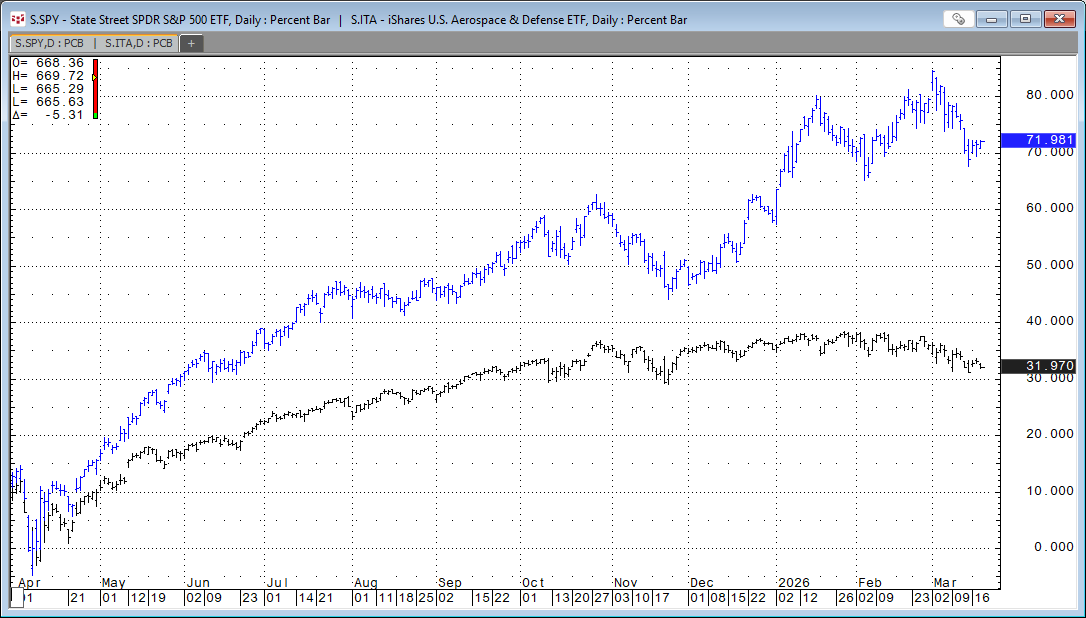Viewport: 1086px width, 618px height.
Task: Click the CQG chart icon in title bar
Action: 17,18
